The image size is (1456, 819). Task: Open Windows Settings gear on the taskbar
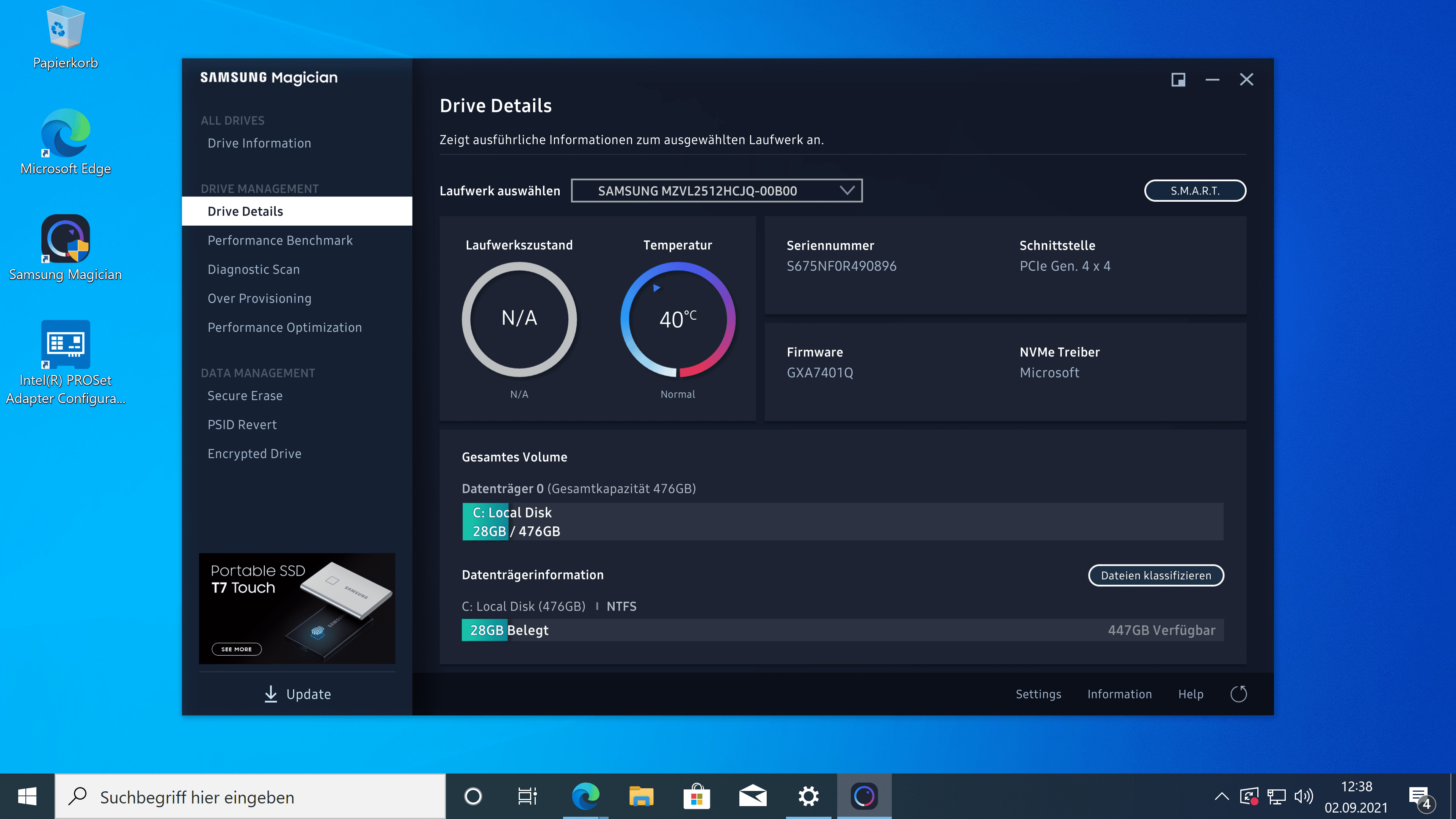(x=808, y=796)
